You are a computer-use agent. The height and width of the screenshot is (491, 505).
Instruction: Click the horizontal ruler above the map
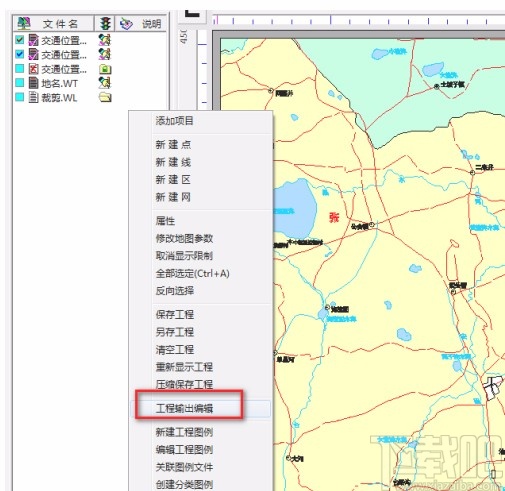tap(358, 20)
